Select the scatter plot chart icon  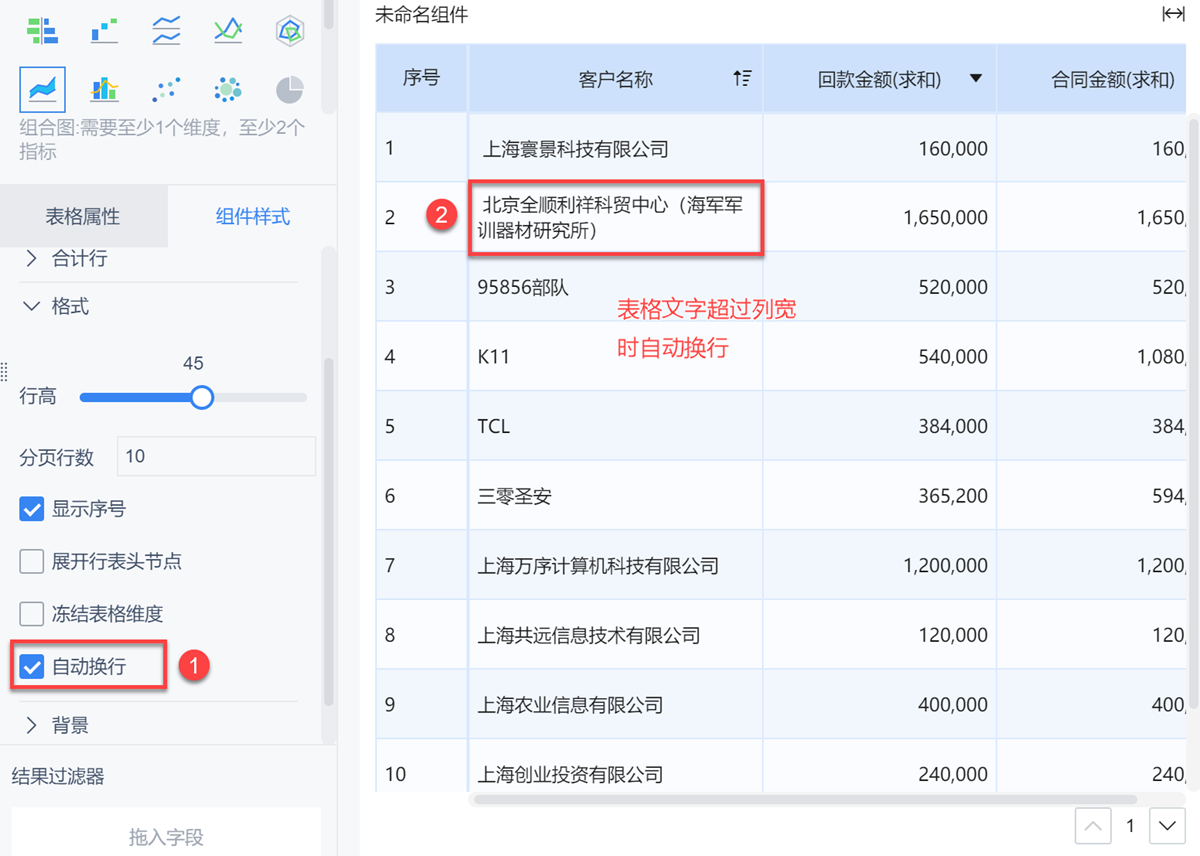166,90
